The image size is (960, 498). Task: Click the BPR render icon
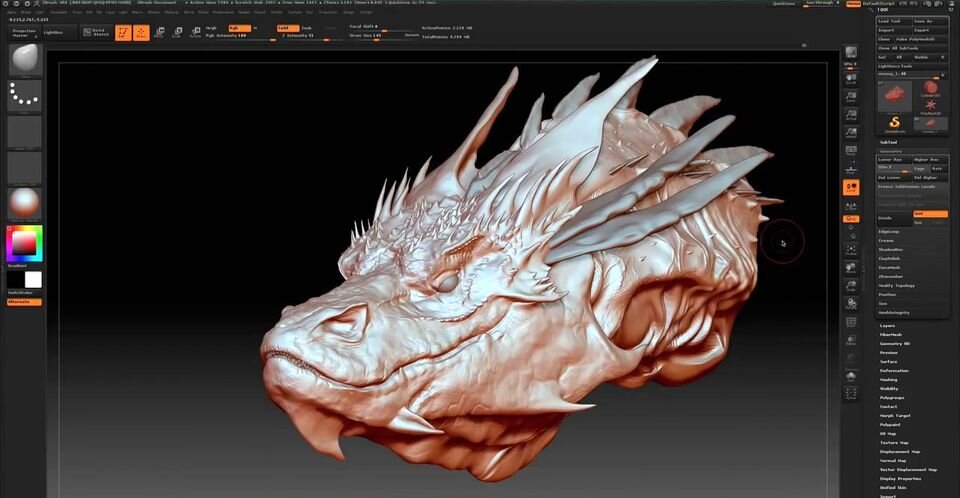tap(851, 53)
